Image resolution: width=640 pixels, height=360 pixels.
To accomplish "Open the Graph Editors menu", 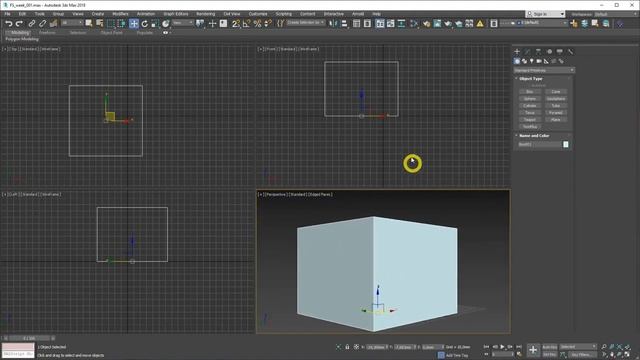I will (x=176, y=14).
